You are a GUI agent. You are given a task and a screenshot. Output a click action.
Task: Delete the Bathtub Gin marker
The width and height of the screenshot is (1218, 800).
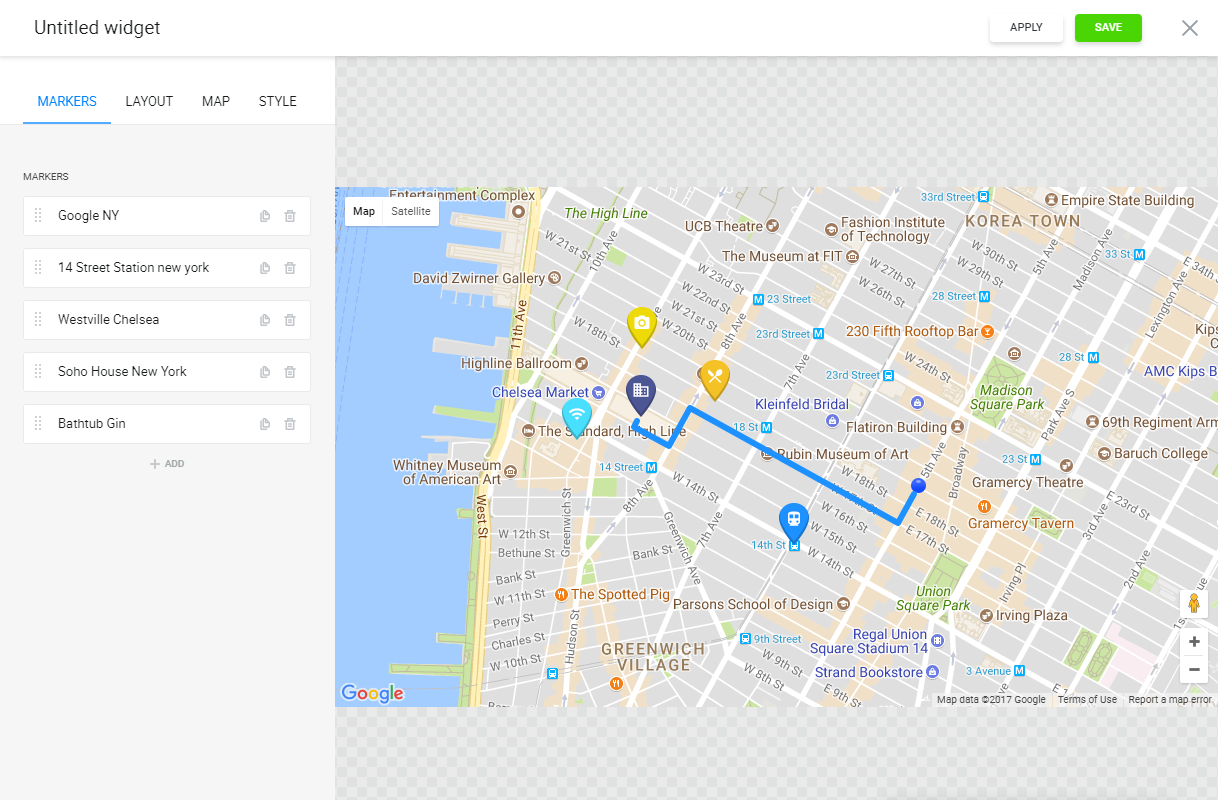[290, 424]
